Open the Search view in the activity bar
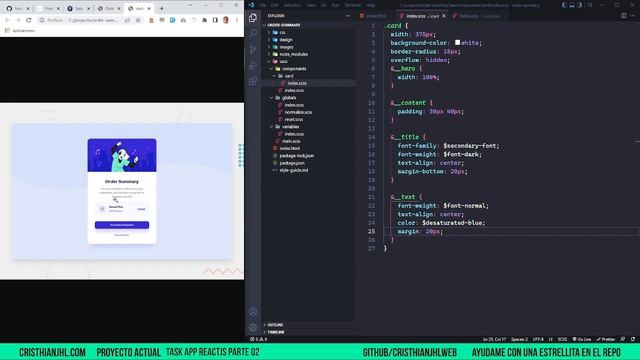Screen dimensions: 640x360 [253, 33]
